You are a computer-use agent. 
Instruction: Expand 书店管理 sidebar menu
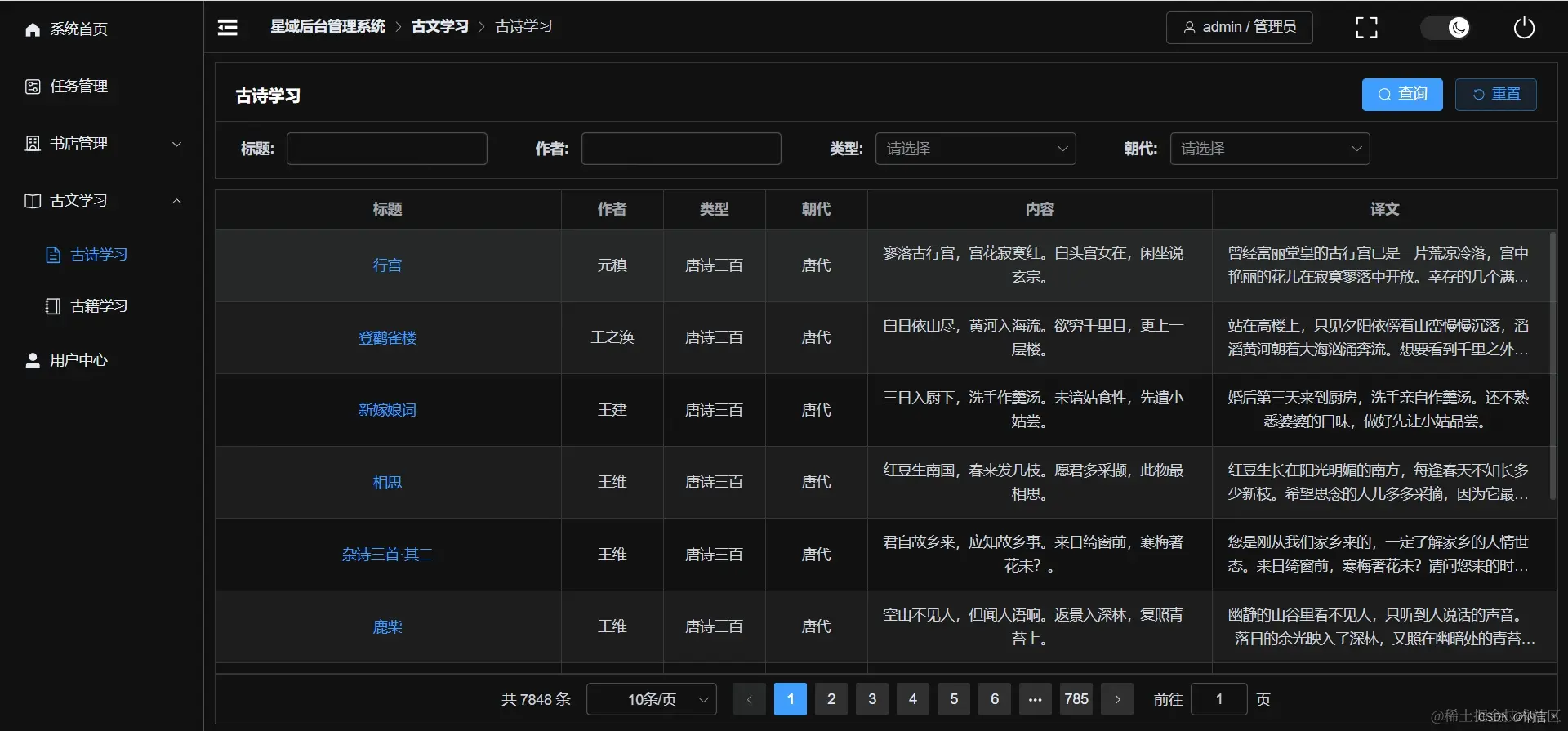tap(102, 144)
